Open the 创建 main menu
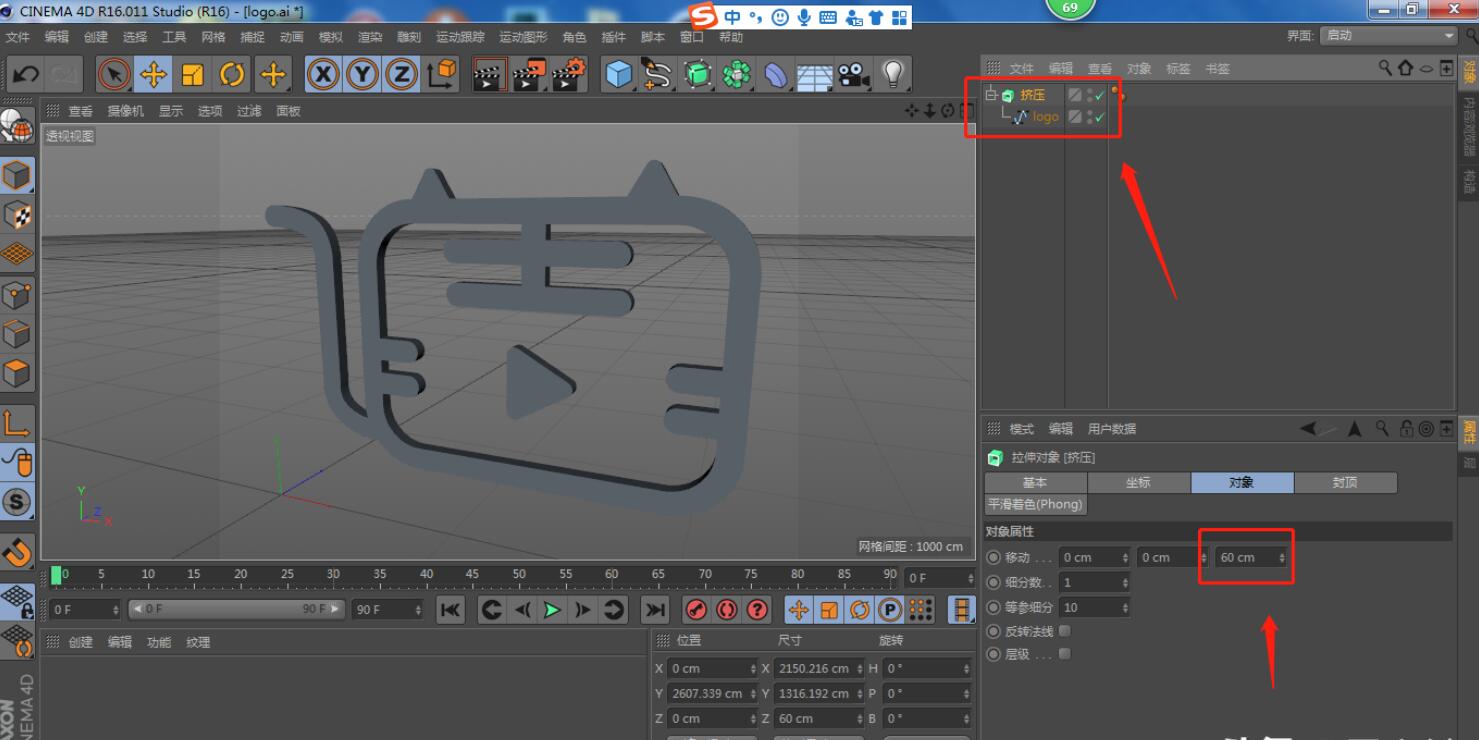The width and height of the screenshot is (1479, 740). pos(96,37)
